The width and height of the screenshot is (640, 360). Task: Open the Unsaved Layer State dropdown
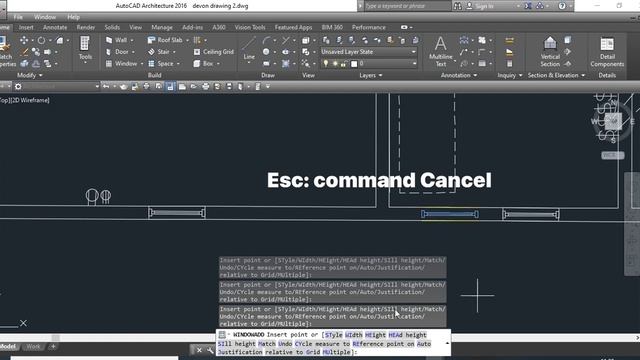point(369,52)
